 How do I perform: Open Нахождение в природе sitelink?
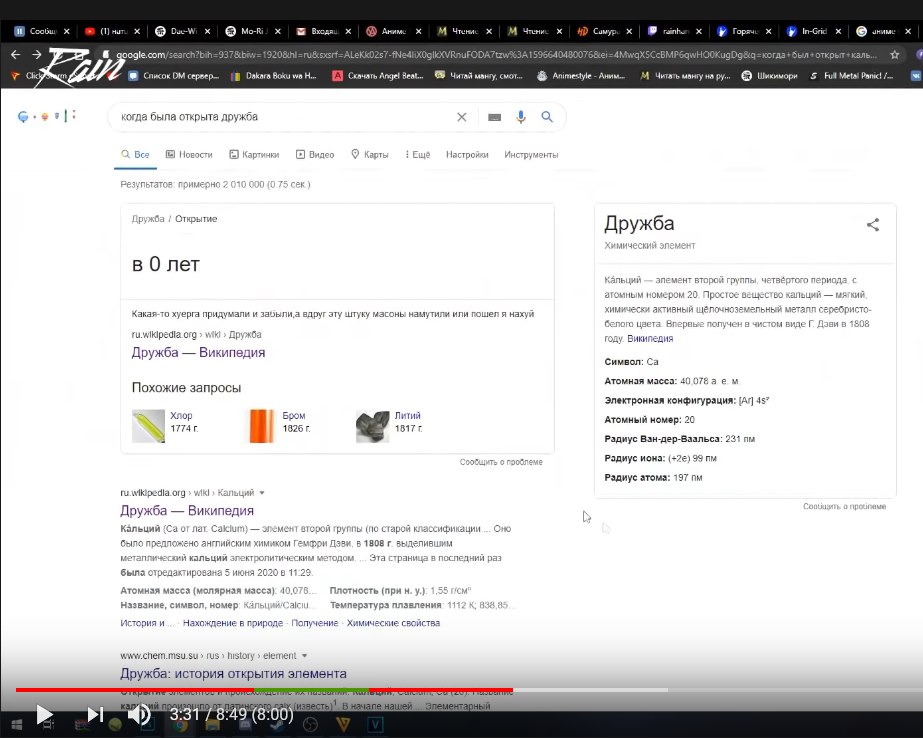233,623
